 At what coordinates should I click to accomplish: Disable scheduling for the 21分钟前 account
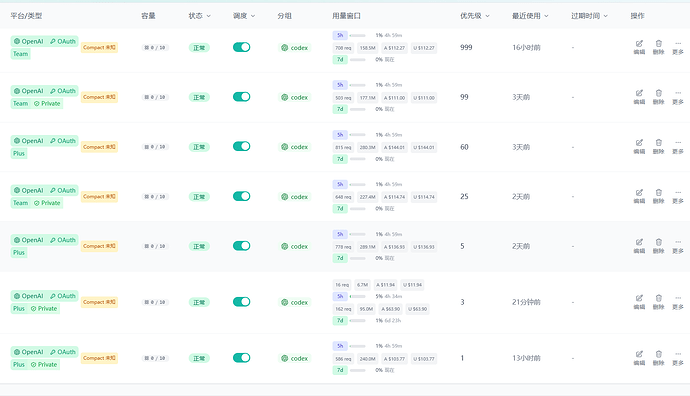pyautogui.click(x=242, y=302)
